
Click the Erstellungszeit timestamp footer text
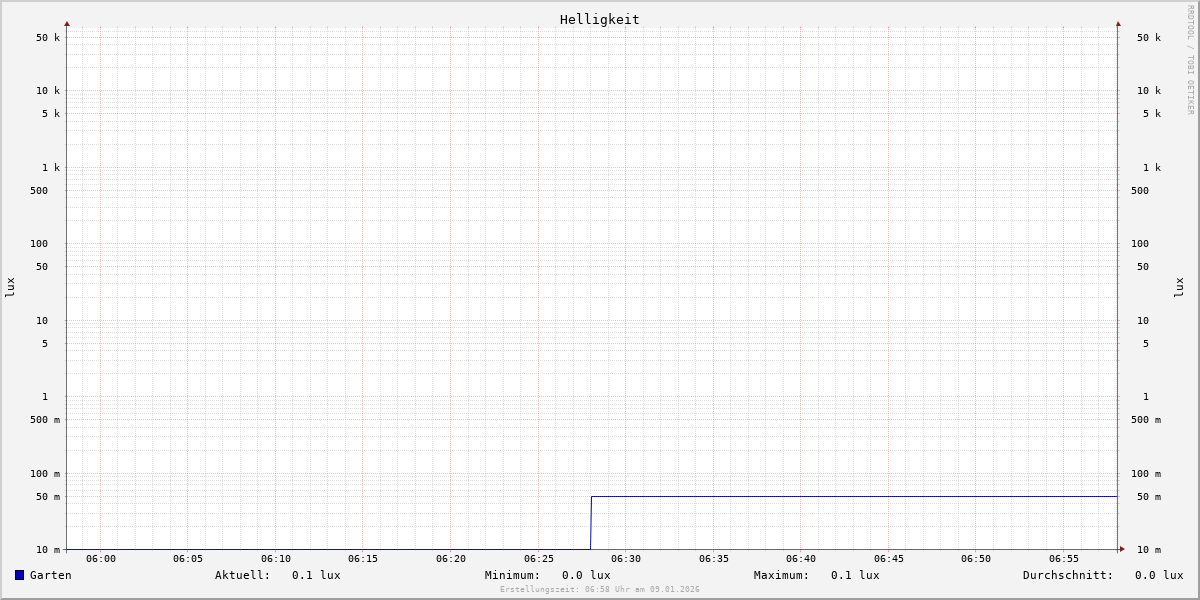(600, 590)
